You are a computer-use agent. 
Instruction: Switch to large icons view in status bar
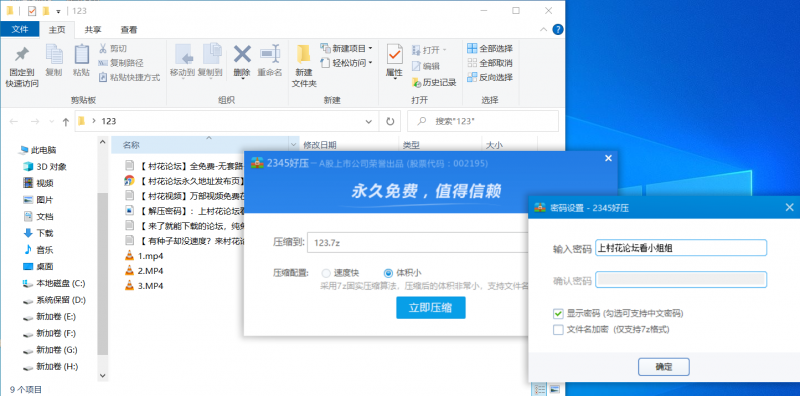click(554, 390)
